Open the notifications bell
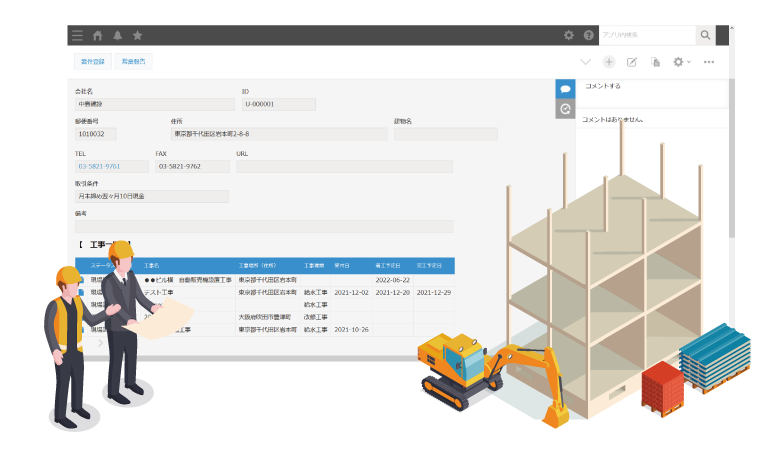Image resolution: width=766 pixels, height=452 pixels. point(117,35)
